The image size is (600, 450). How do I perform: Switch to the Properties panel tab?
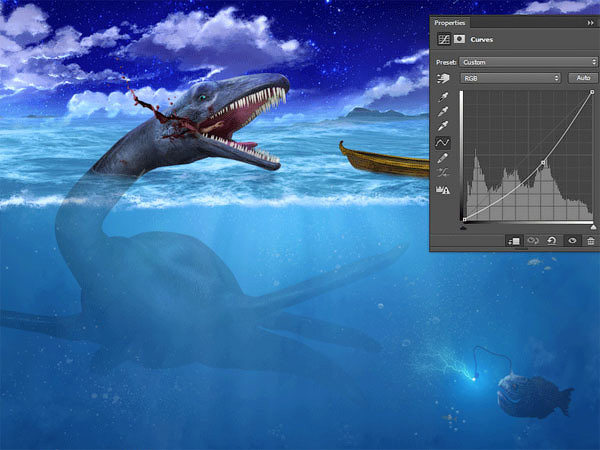coord(450,23)
